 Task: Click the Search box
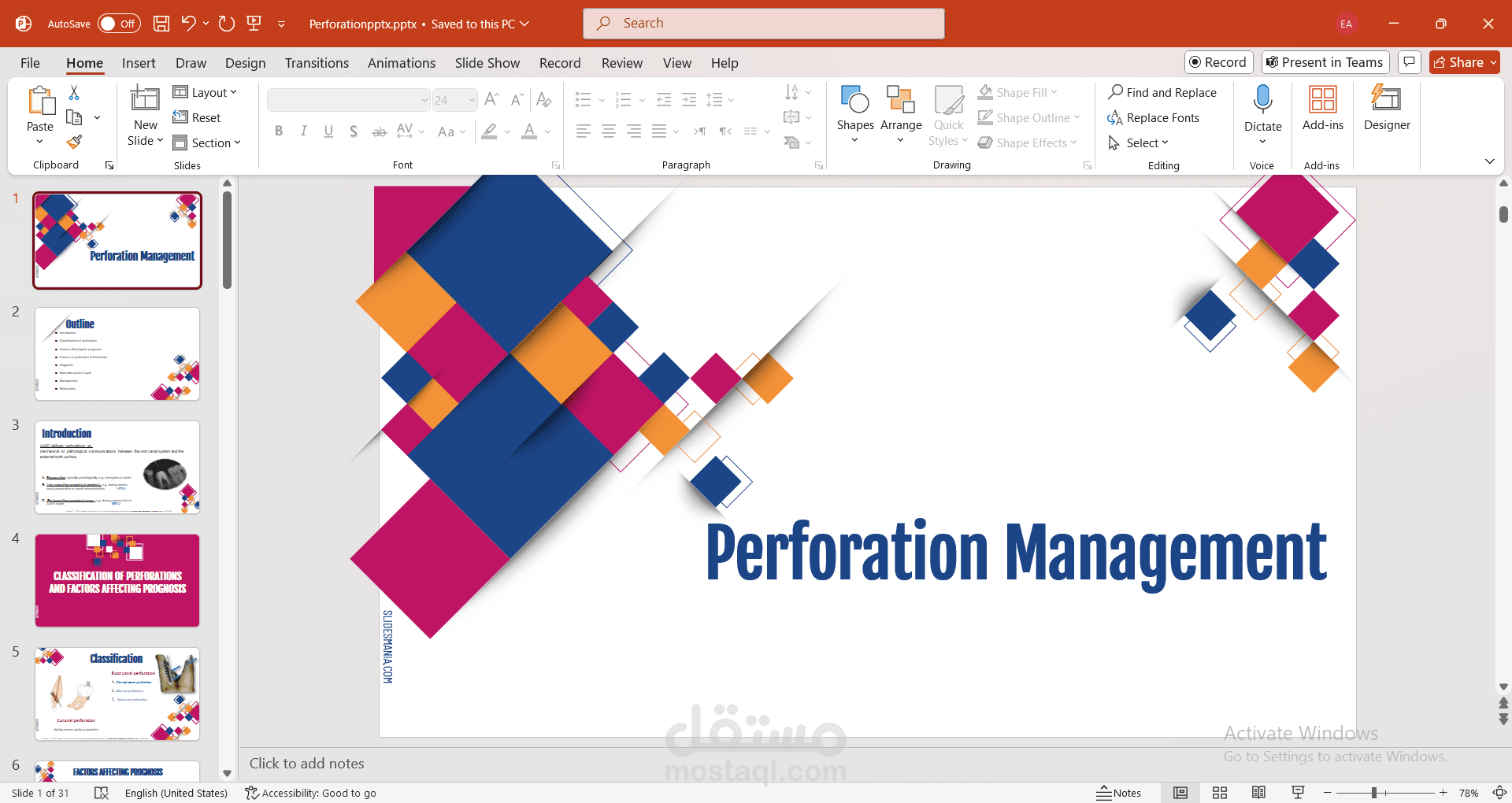click(x=764, y=24)
